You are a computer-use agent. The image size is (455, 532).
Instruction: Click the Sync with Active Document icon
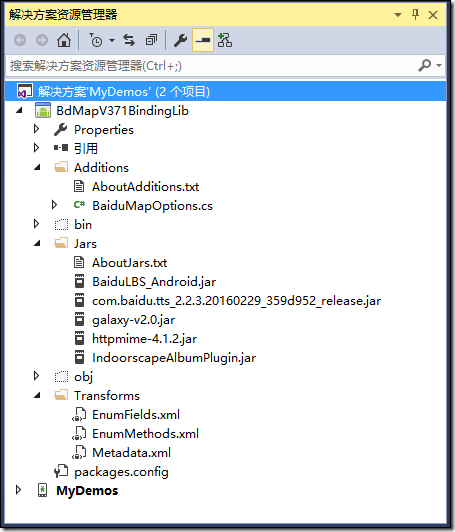[129, 40]
